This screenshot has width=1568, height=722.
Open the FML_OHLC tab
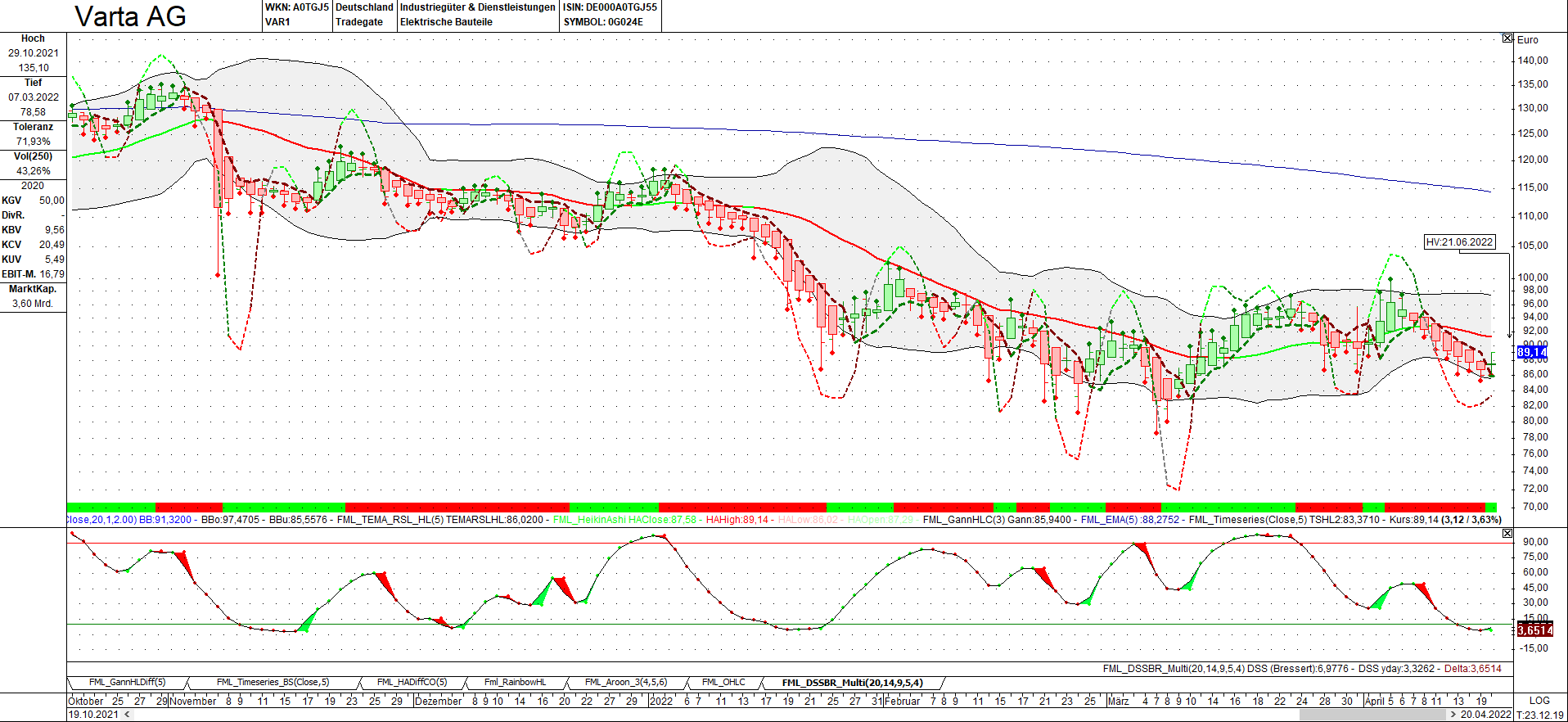(x=723, y=683)
